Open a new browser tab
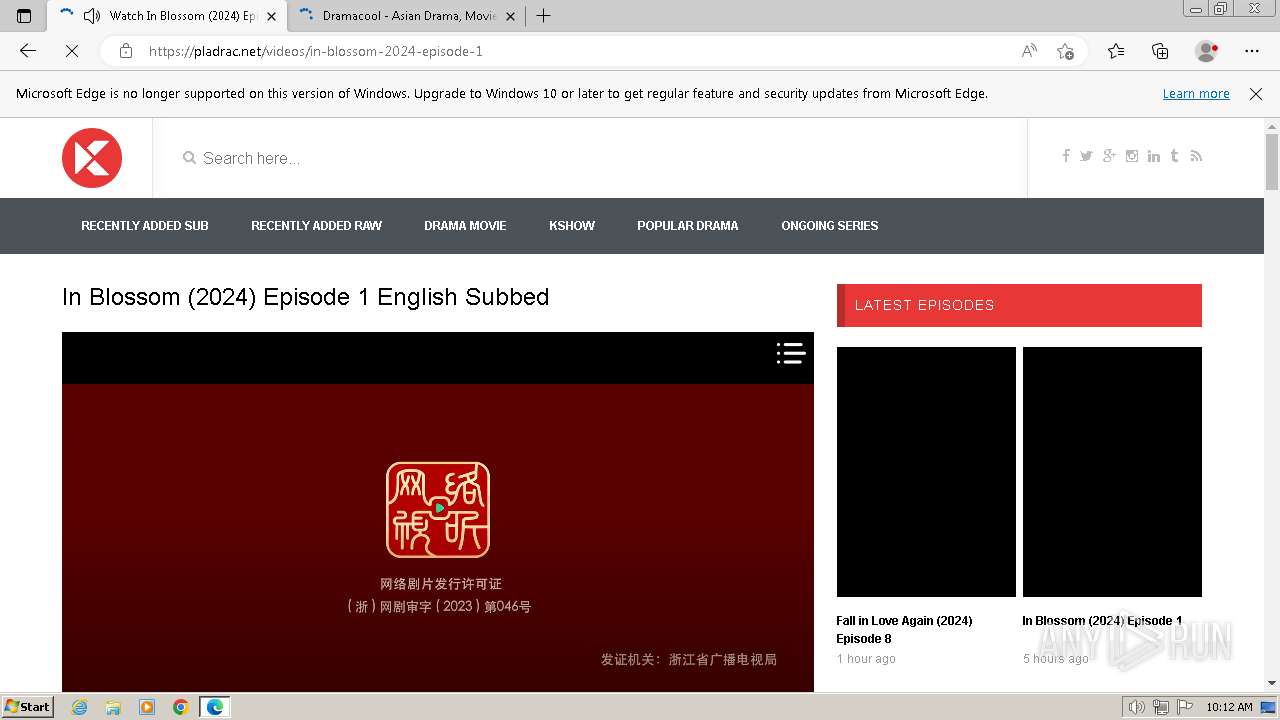The height and width of the screenshot is (720, 1280). 543,16
